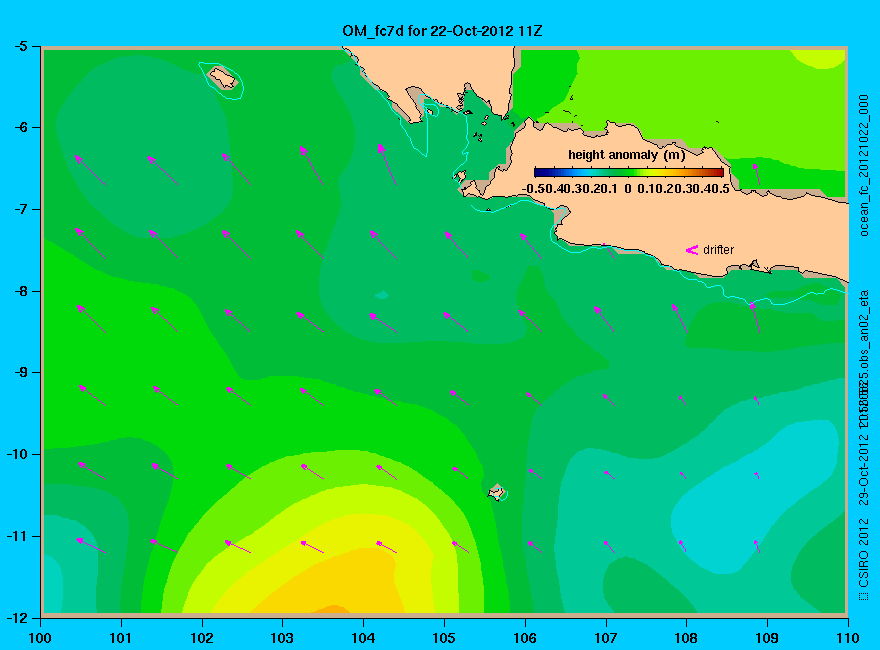
Task: Click the "height anomaly (m)" legend label
Action: tap(626, 155)
